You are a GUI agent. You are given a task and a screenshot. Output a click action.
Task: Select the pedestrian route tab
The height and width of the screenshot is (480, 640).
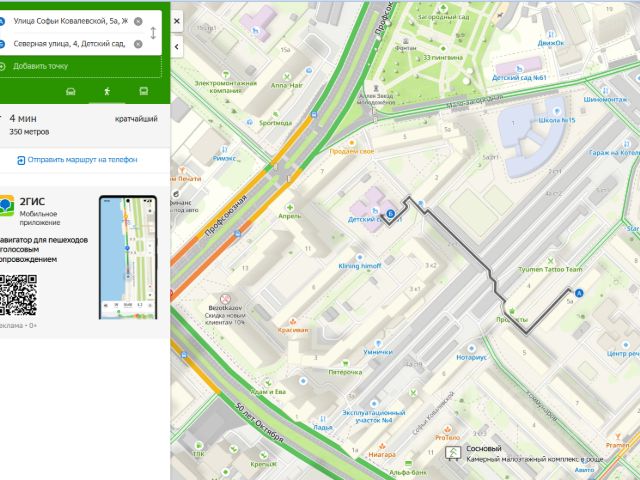click(107, 91)
